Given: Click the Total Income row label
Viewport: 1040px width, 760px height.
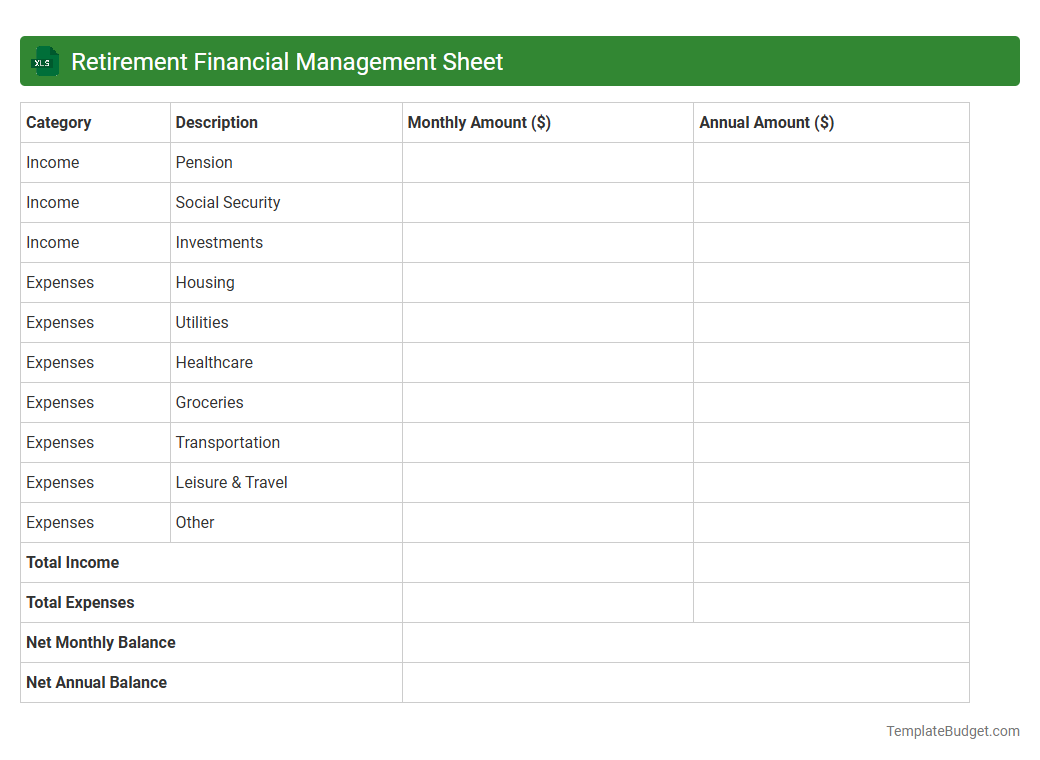Looking at the screenshot, I should click(x=72, y=562).
